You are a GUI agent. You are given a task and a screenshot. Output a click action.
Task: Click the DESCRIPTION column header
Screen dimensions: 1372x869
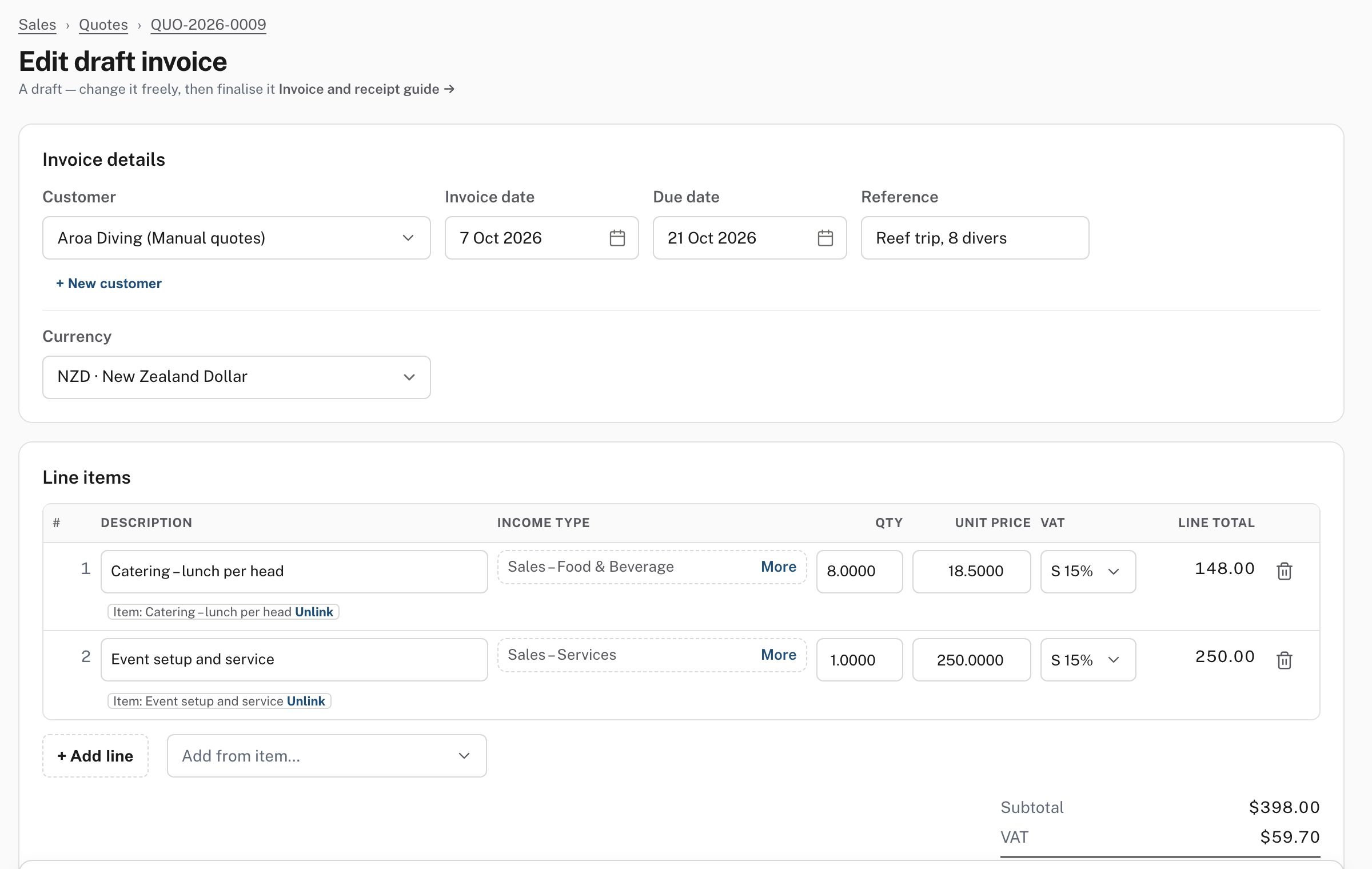pyautogui.click(x=146, y=523)
